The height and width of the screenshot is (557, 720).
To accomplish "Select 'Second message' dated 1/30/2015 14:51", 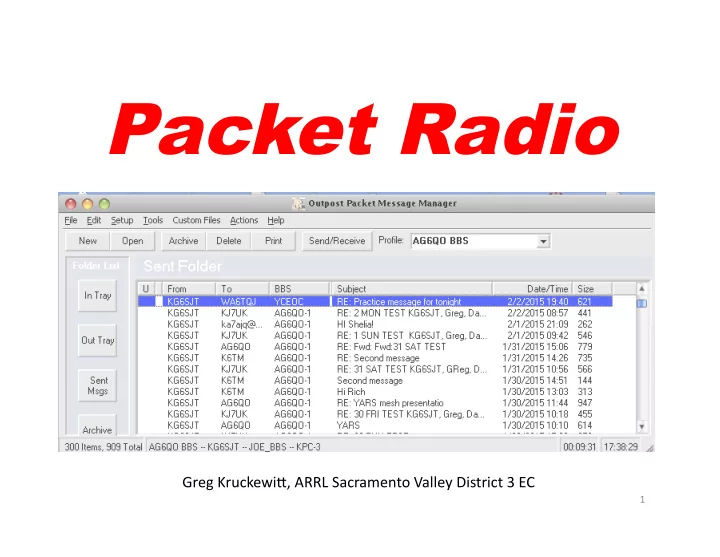I will 375,381.
